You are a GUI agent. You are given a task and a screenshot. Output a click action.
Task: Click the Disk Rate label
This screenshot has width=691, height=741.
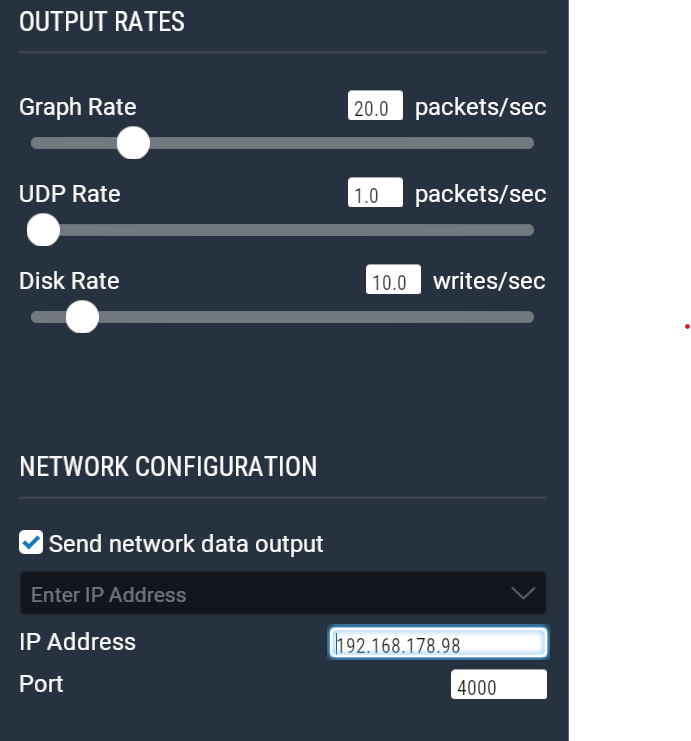69,281
